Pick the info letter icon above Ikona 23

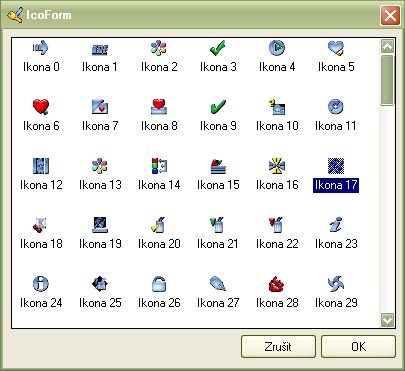(336, 225)
